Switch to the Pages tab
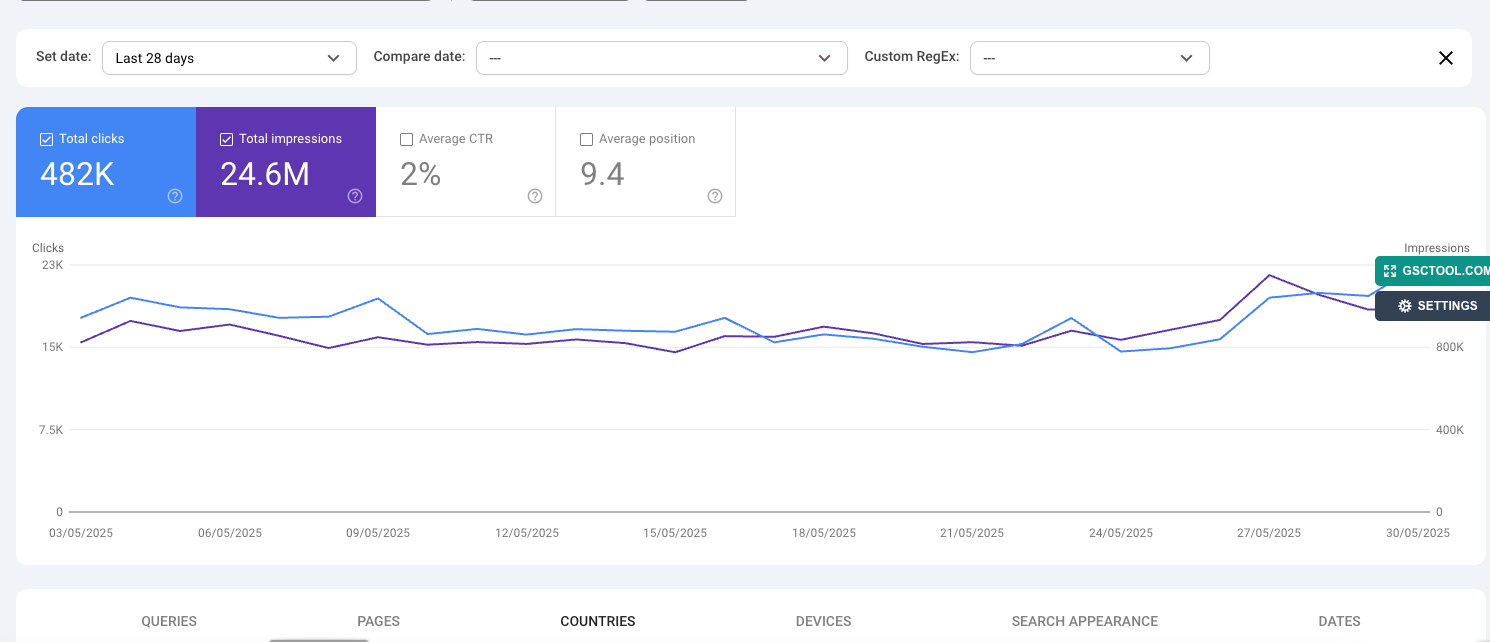 tap(378, 621)
